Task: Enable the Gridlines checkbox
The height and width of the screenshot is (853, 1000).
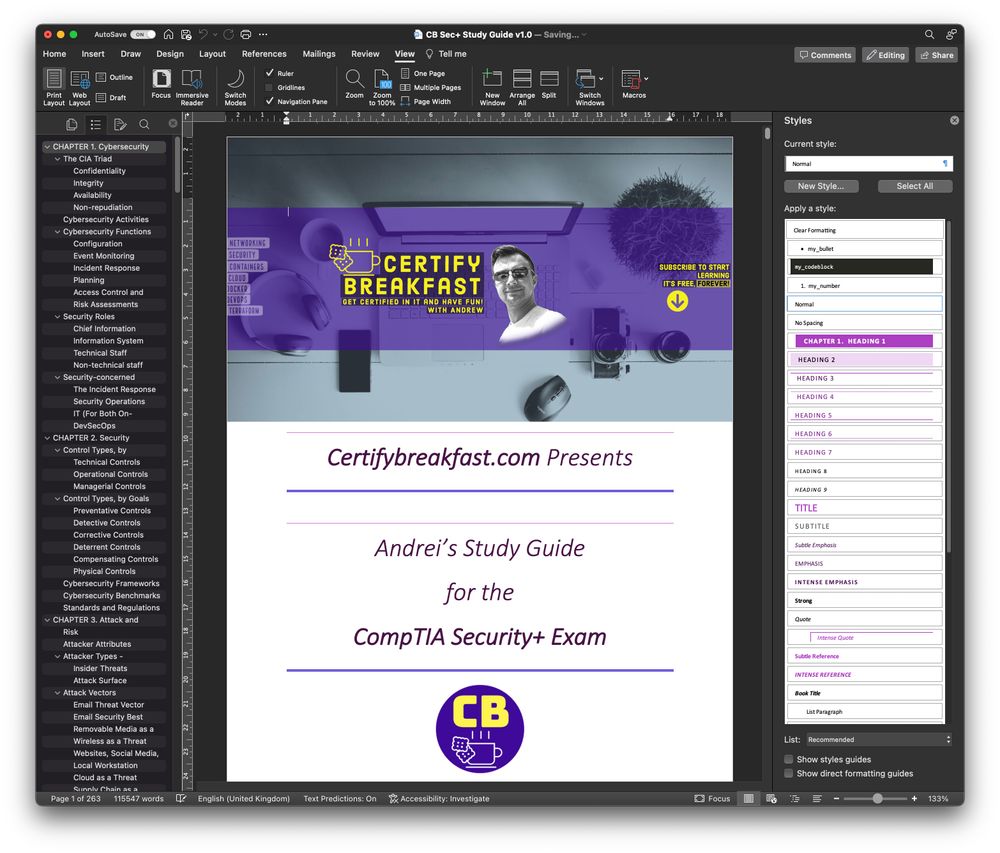Action: [270, 87]
